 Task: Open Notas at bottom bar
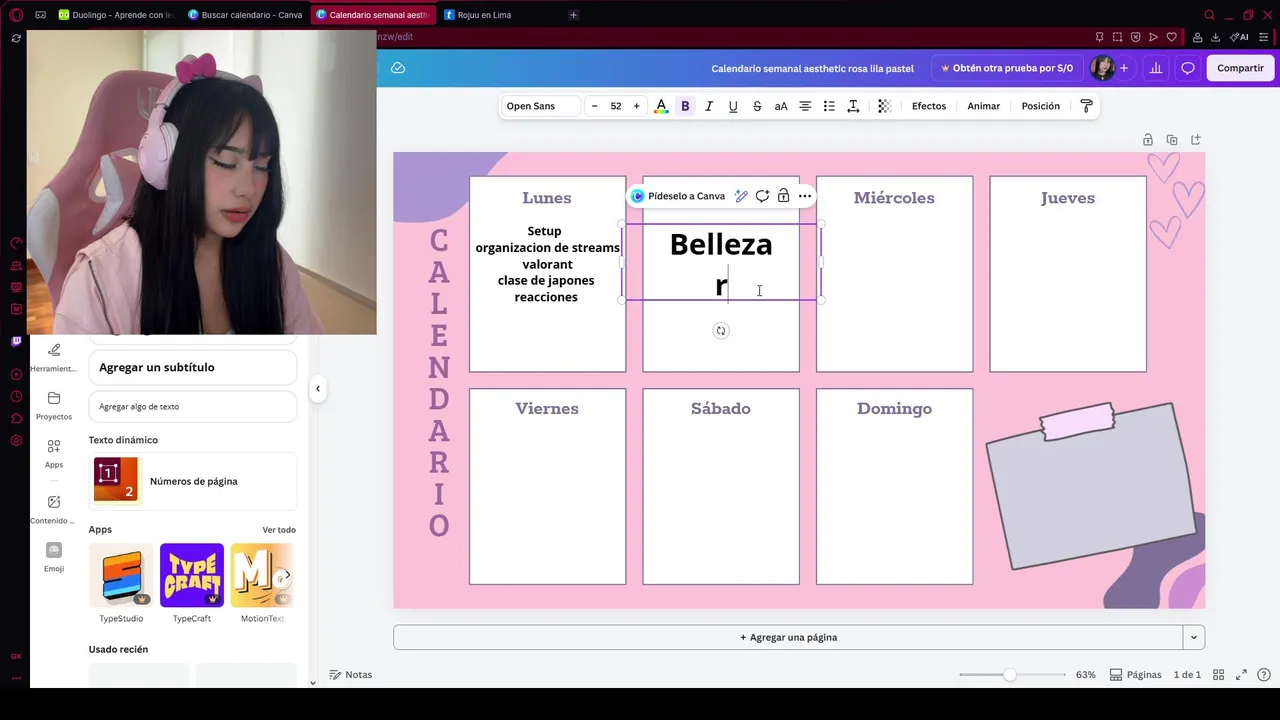[351, 675]
